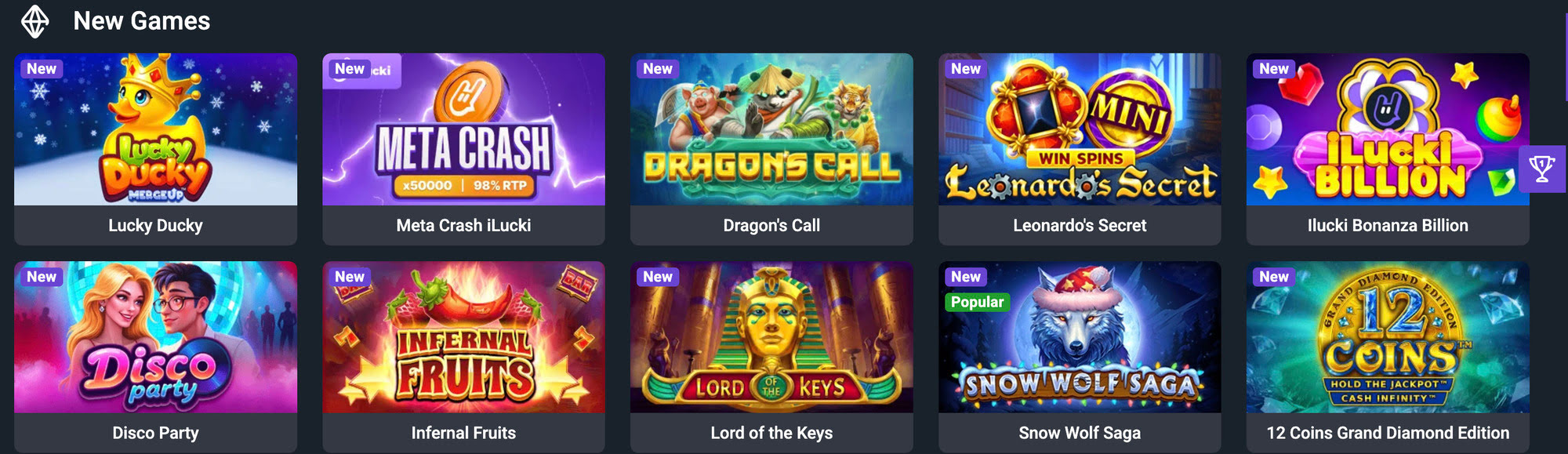Click the New Games section heading
This screenshot has height=454, width=1568.
pyautogui.click(x=142, y=21)
